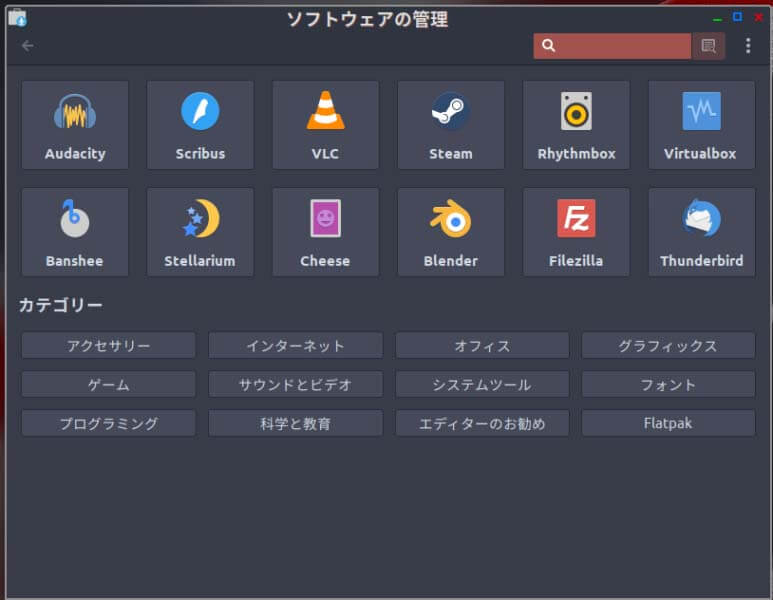Screen dimensions: 773x600
Task: Open the Steam app tile
Action: 451,125
